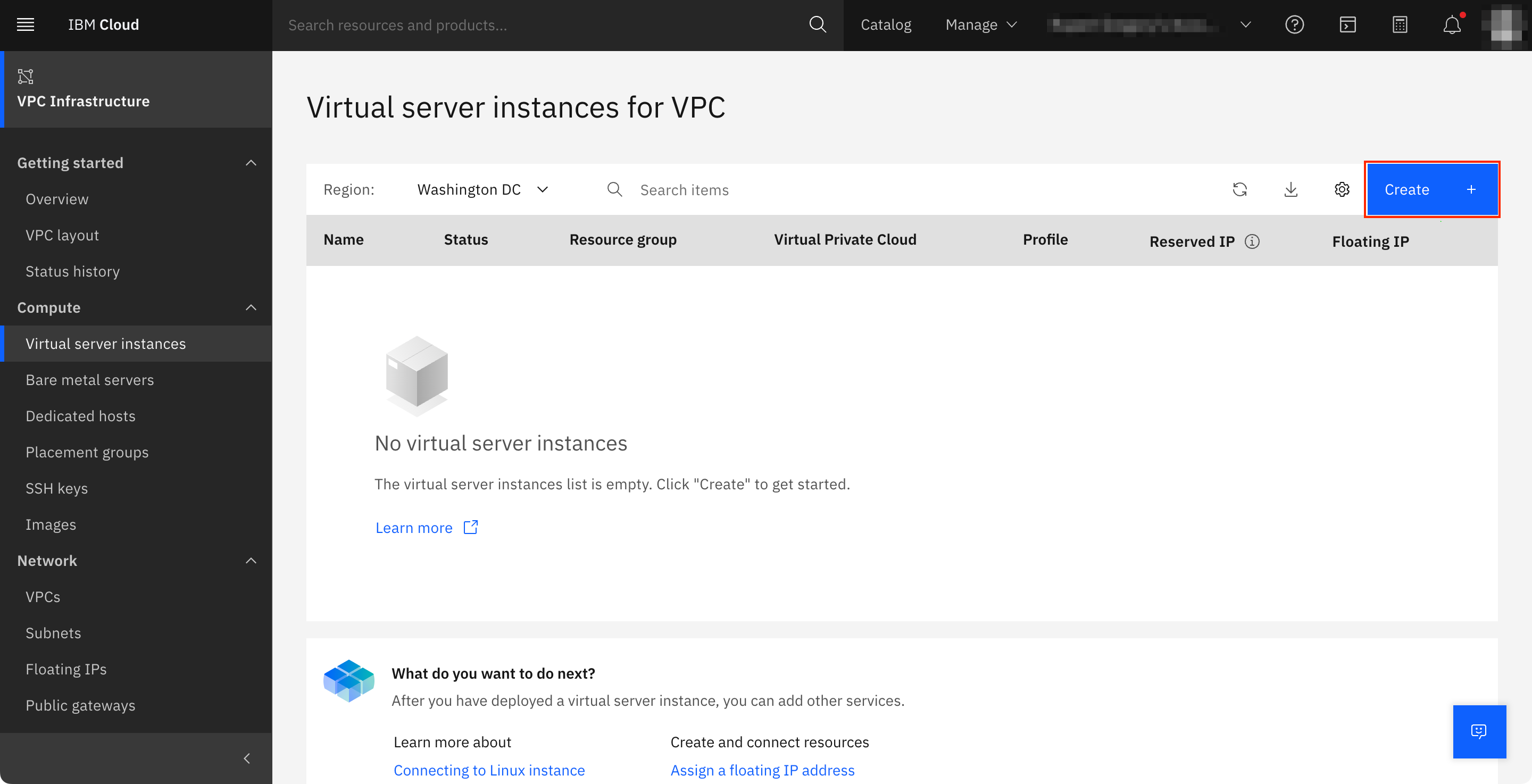Screen dimensions: 1532x784
Task: Open notifications bell icon
Action: [x=1452, y=24]
